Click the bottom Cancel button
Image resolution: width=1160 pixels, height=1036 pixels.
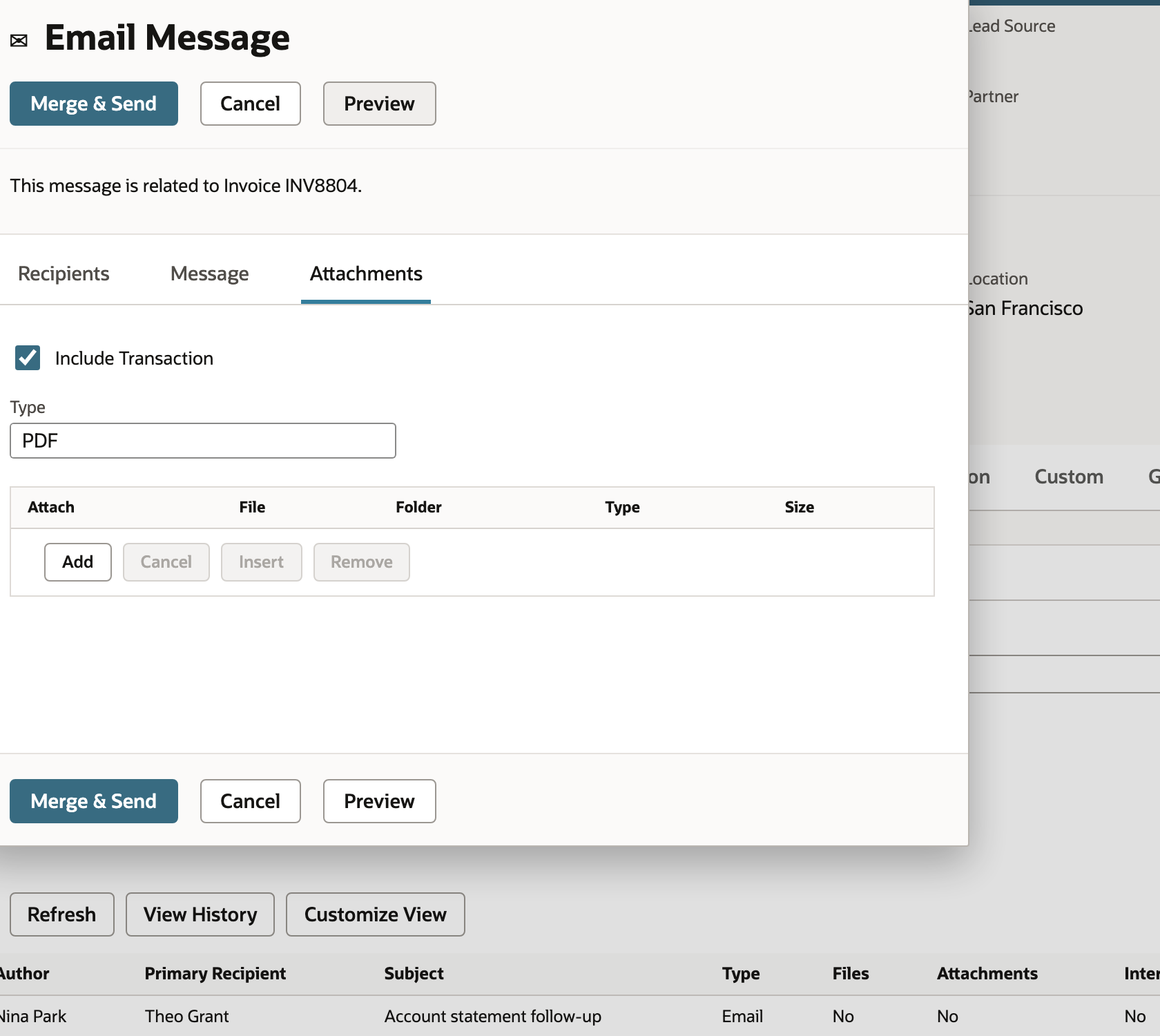(x=251, y=801)
